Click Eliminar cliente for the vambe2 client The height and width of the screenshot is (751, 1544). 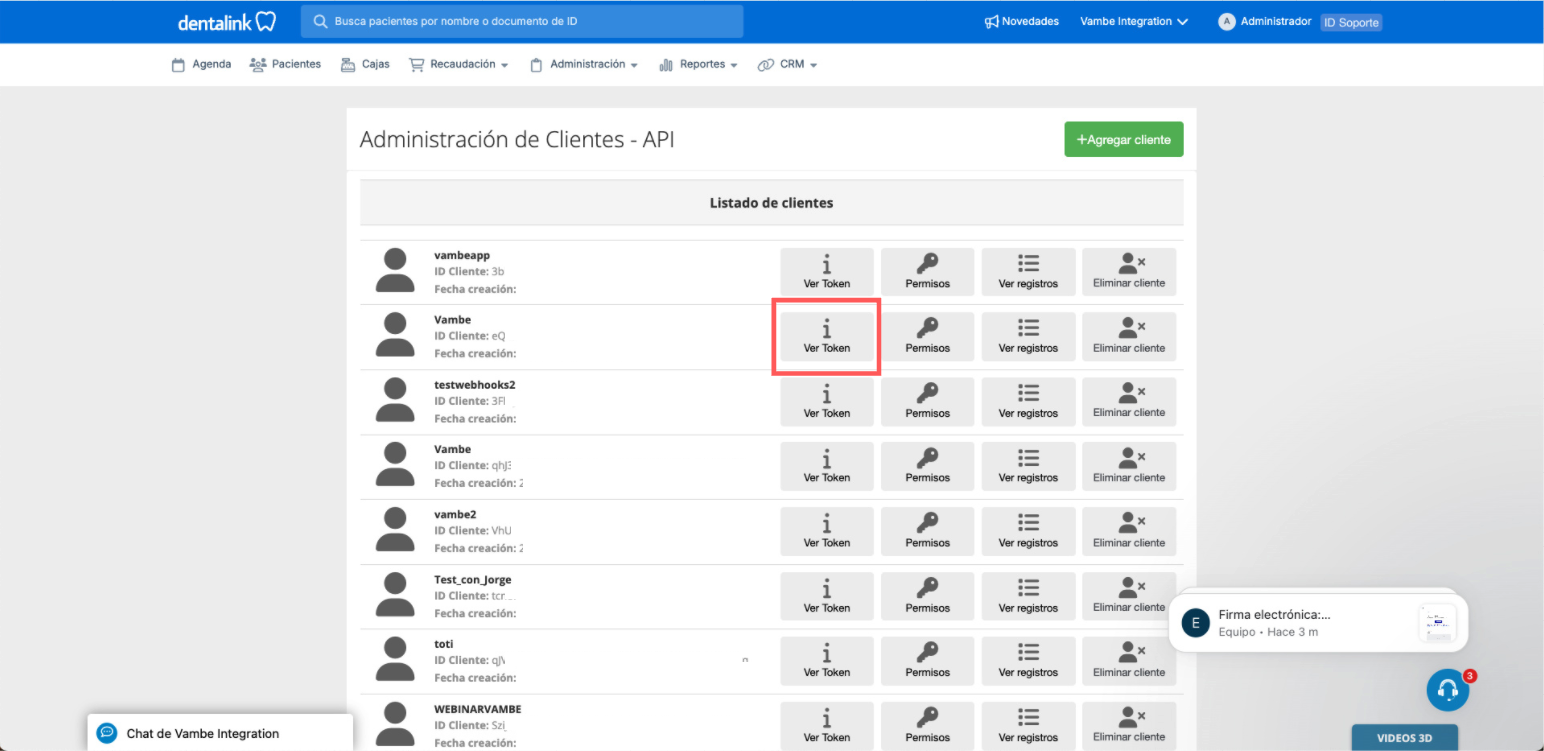[1128, 531]
